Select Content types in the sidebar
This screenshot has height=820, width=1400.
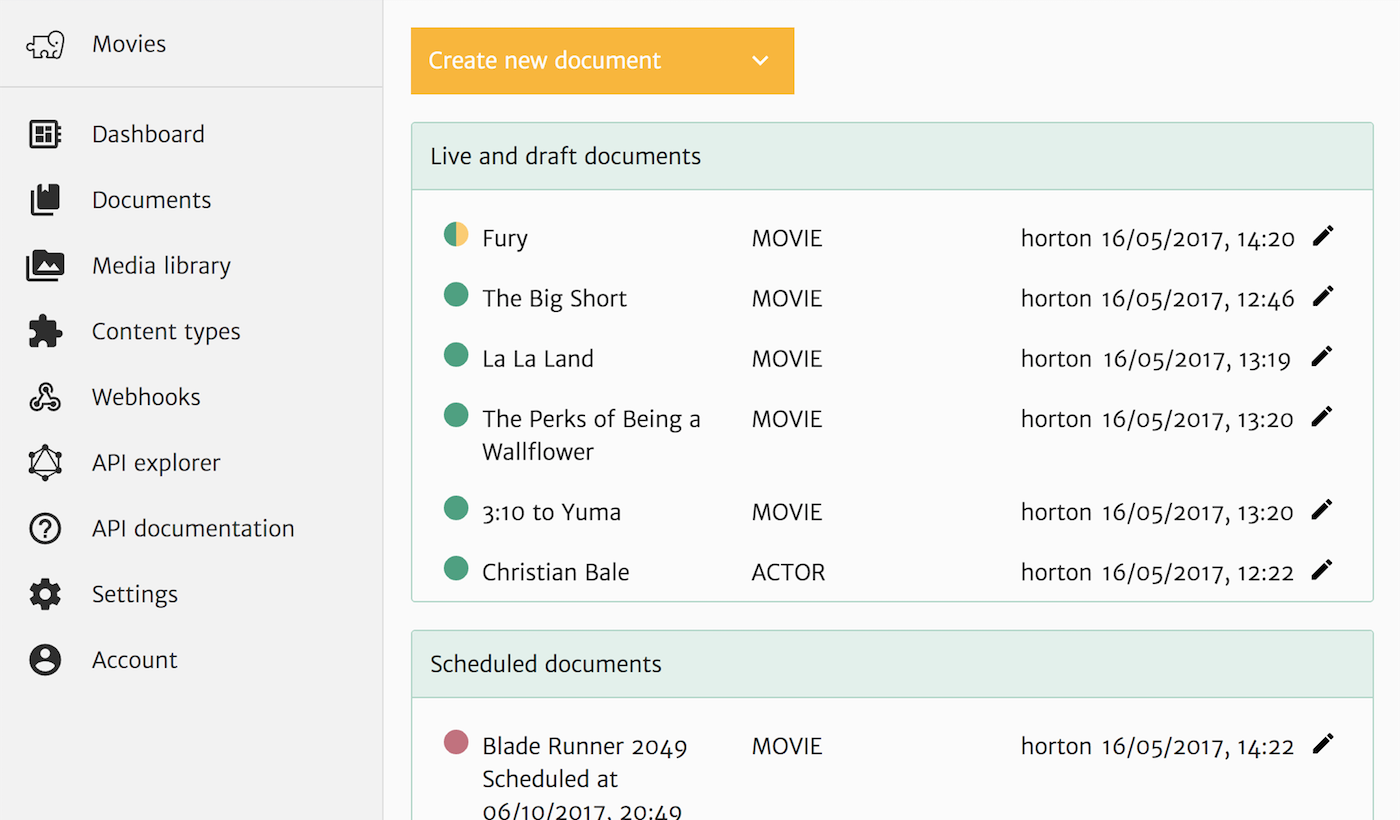[x=166, y=332]
